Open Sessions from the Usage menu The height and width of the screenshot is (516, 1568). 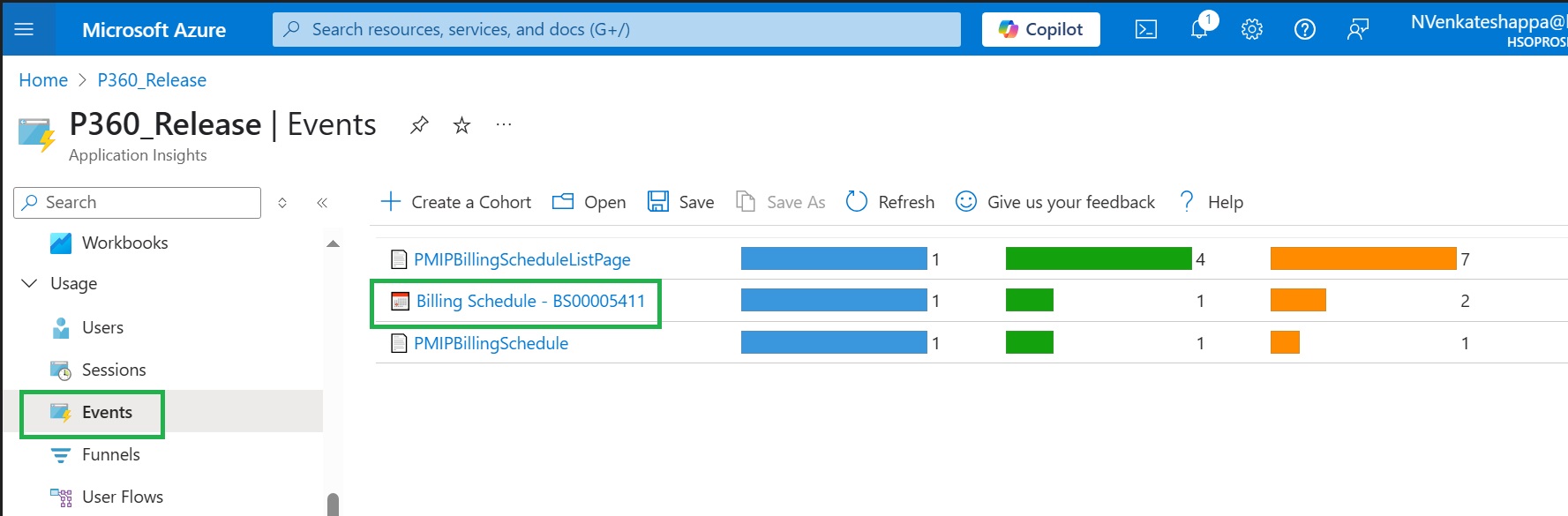point(113,370)
